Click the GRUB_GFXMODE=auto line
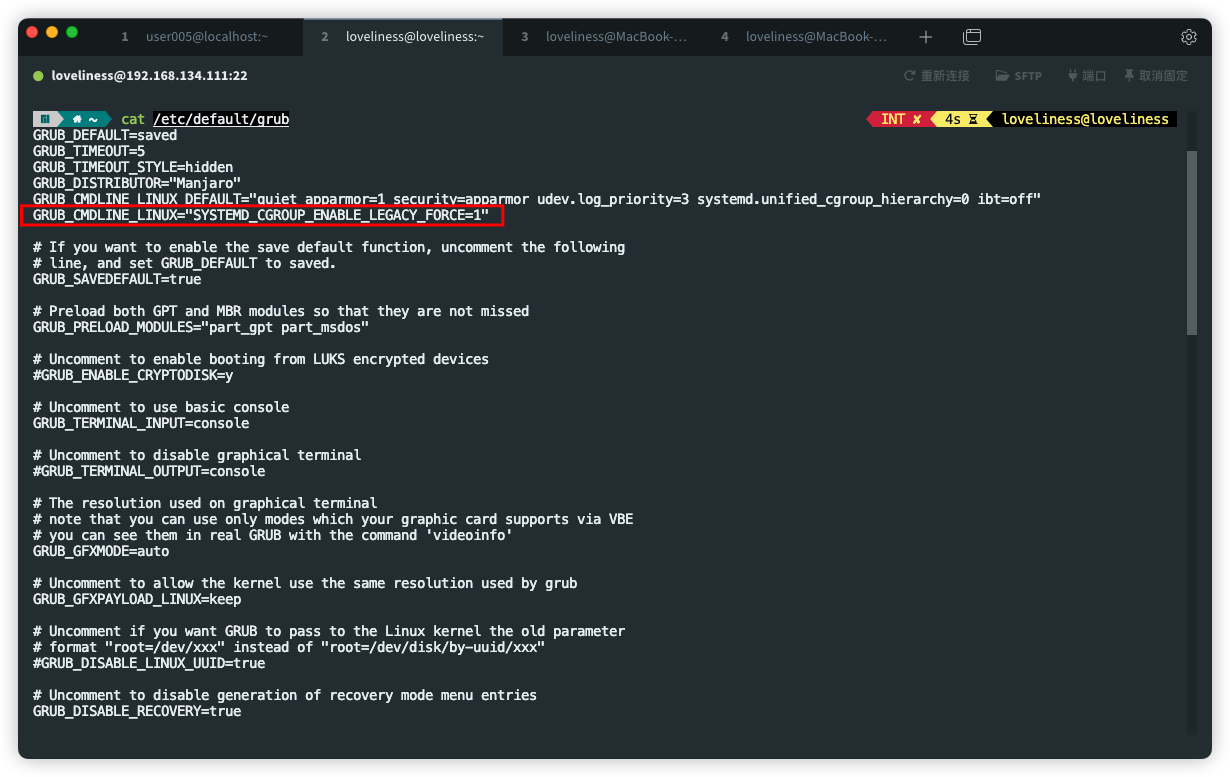The width and height of the screenshot is (1230, 777). [101, 551]
